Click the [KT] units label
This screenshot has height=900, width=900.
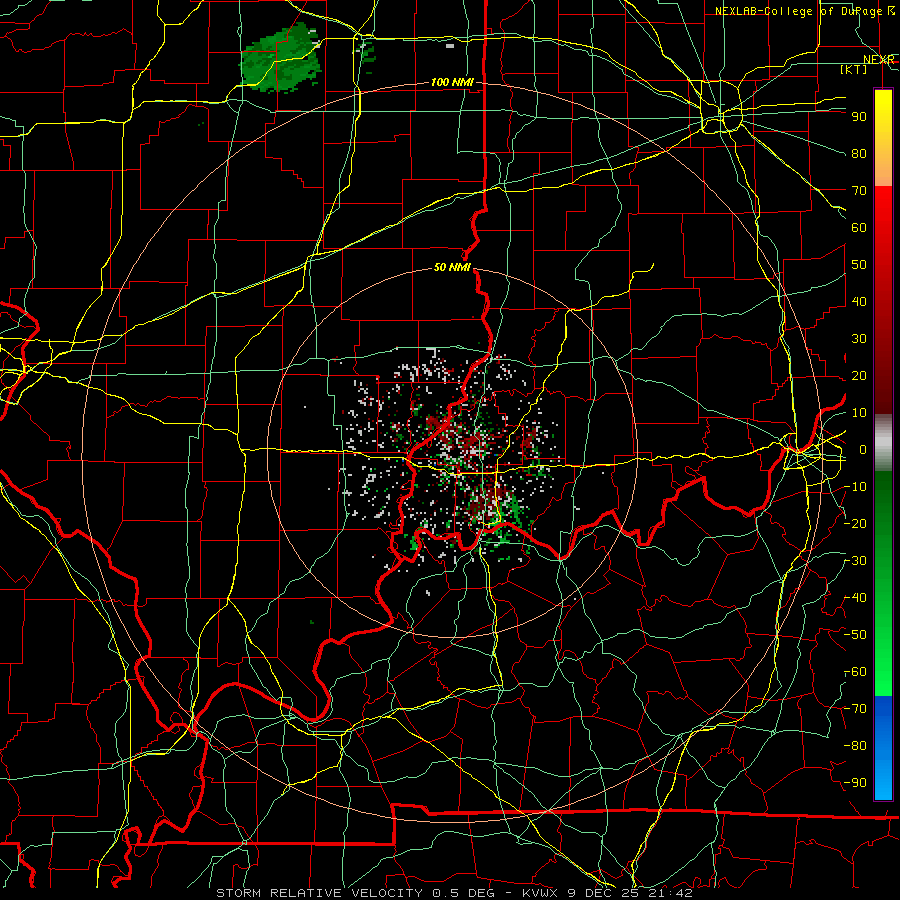point(854,69)
